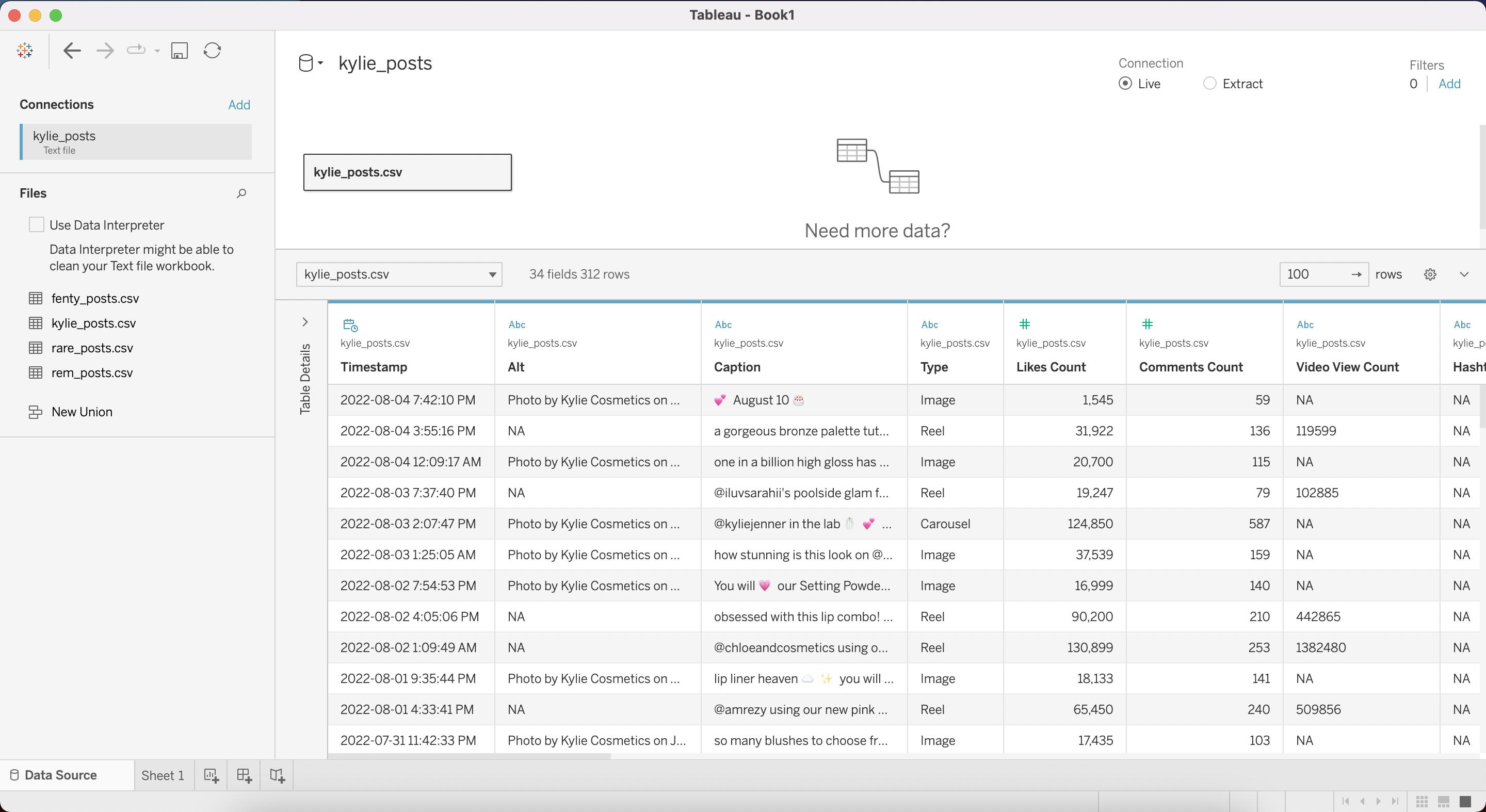
Task: Apply row count with arrow button
Action: (1356, 274)
